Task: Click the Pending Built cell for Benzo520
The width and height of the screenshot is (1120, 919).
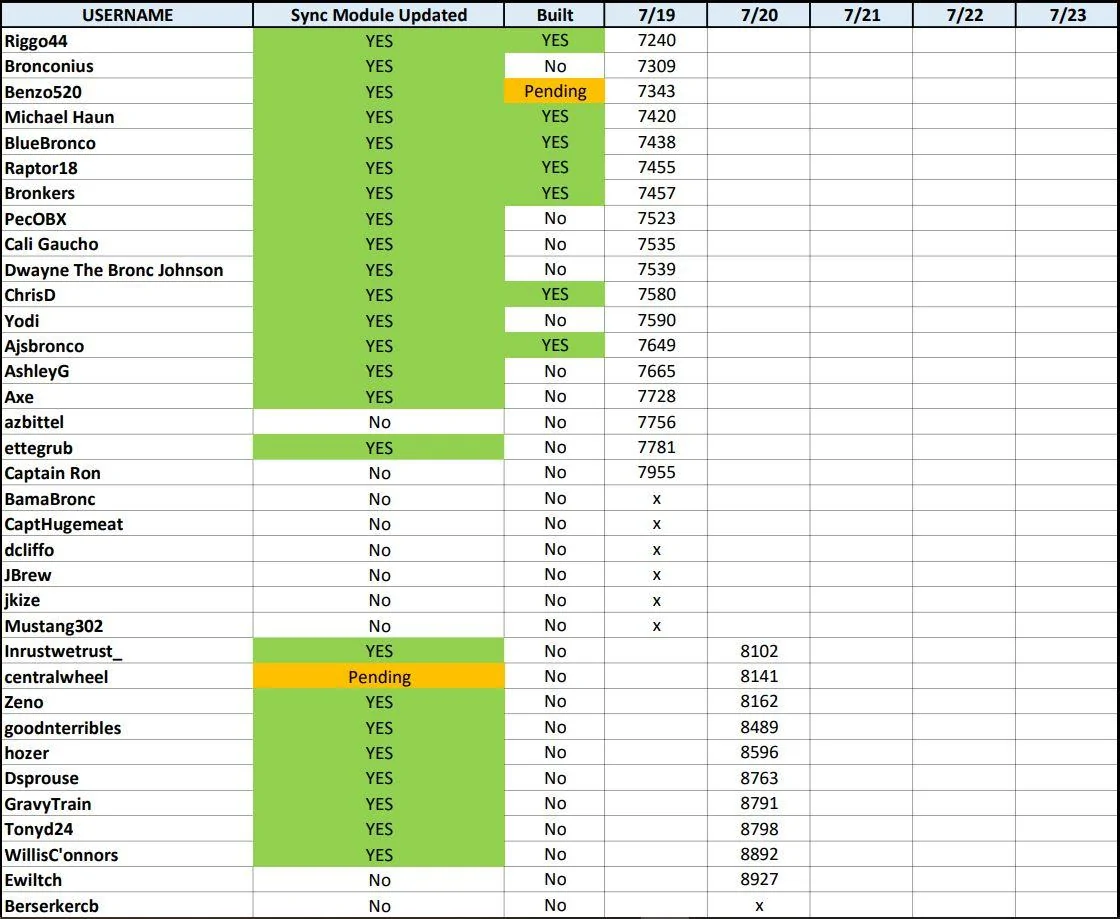Action: [x=554, y=91]
